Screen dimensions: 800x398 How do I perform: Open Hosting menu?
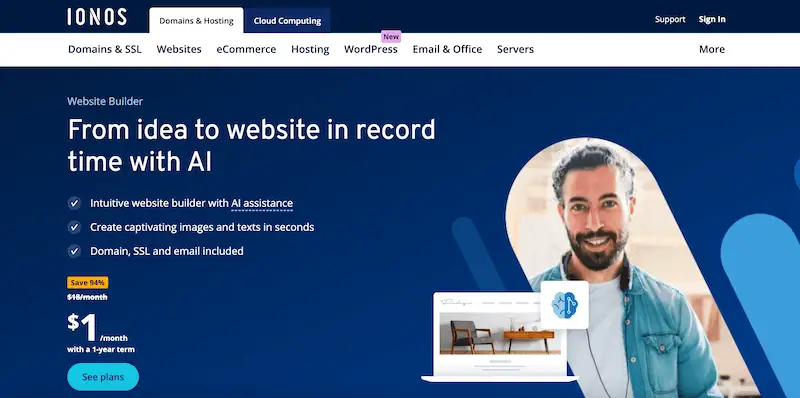310,49
